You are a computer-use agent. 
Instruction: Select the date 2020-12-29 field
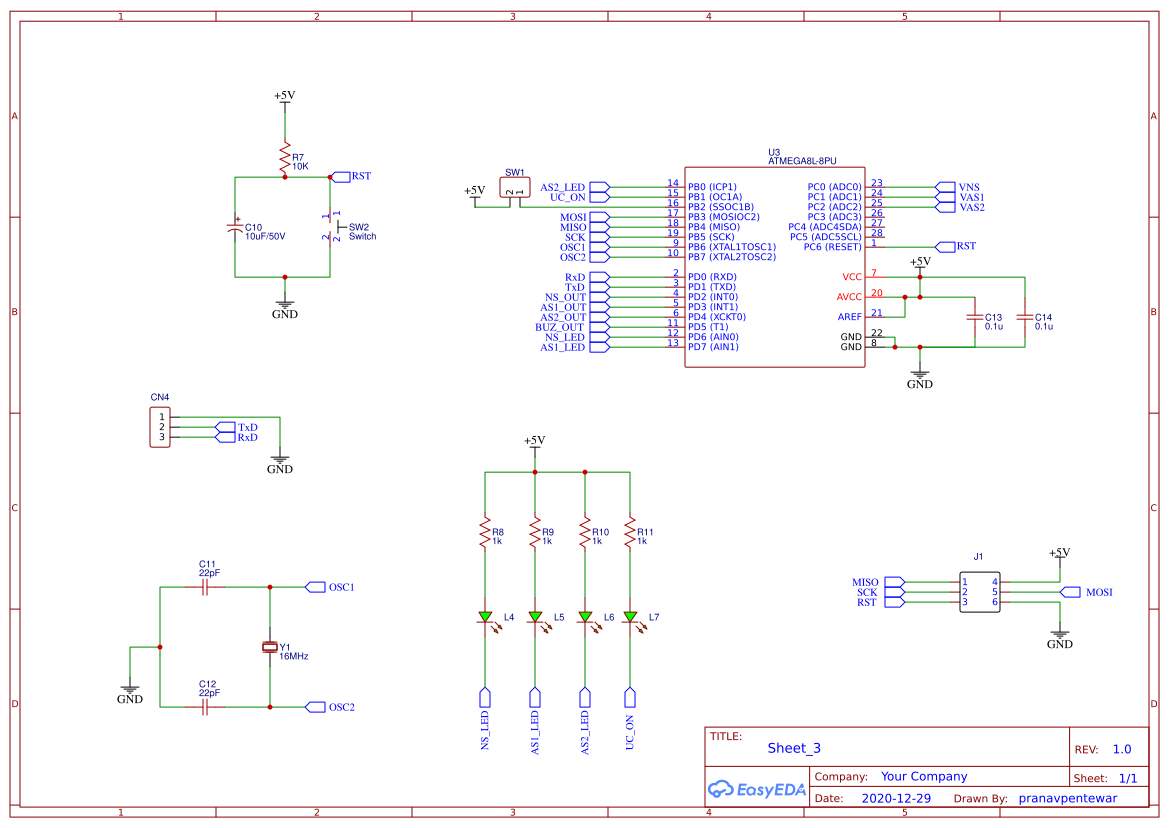click(899, 797)
